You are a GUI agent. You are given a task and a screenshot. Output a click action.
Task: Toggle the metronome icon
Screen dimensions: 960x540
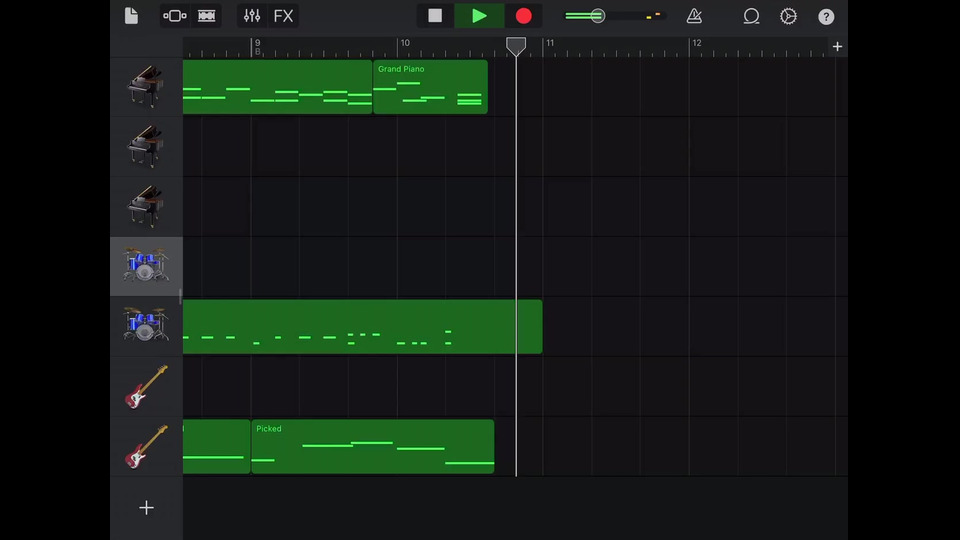tap(694, 16)
